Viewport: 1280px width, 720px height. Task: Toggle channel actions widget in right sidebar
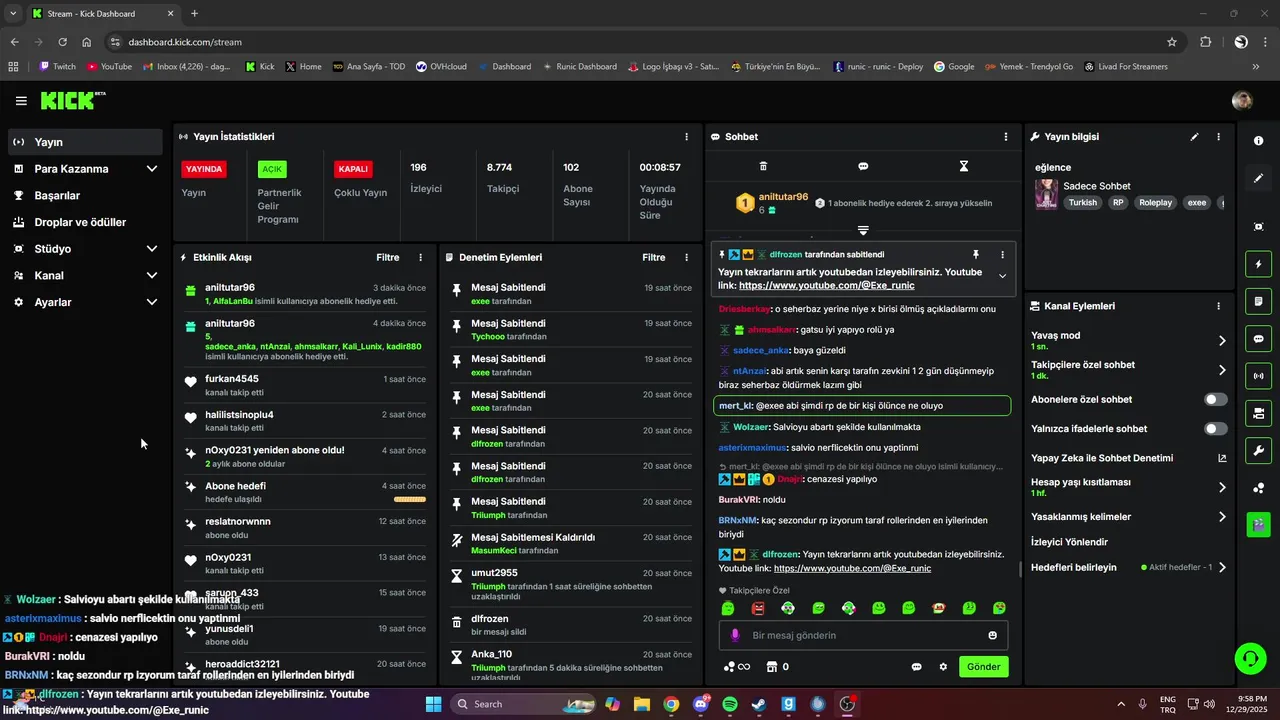tap(1258, 413)
